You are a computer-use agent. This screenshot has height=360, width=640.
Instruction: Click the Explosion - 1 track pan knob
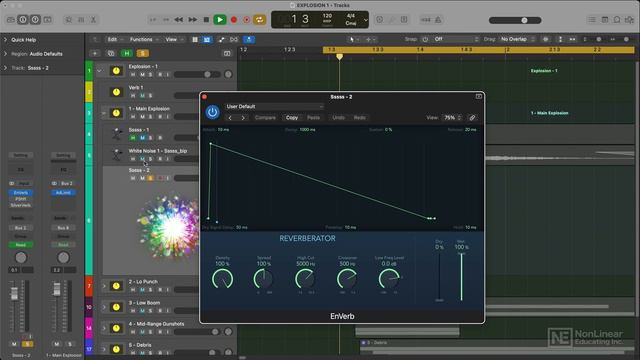tap(228, 74)
